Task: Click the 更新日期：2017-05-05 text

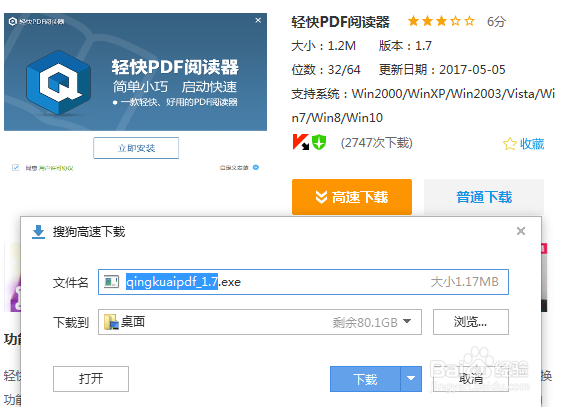Action: point(442,69)
